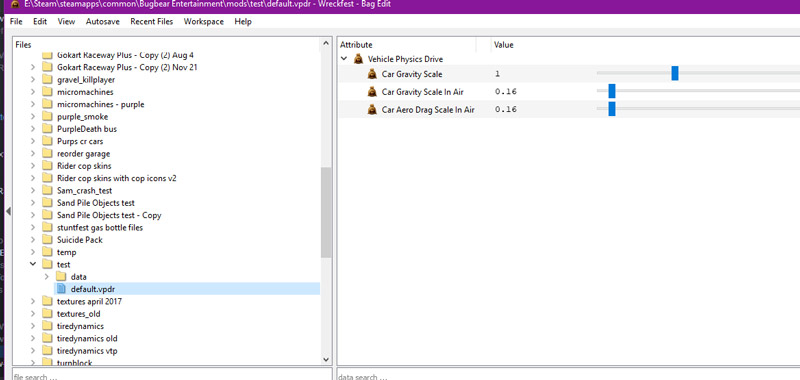
Task: Click the Car Gravity Scale In Air slider handle
Action: coord(612,91)
